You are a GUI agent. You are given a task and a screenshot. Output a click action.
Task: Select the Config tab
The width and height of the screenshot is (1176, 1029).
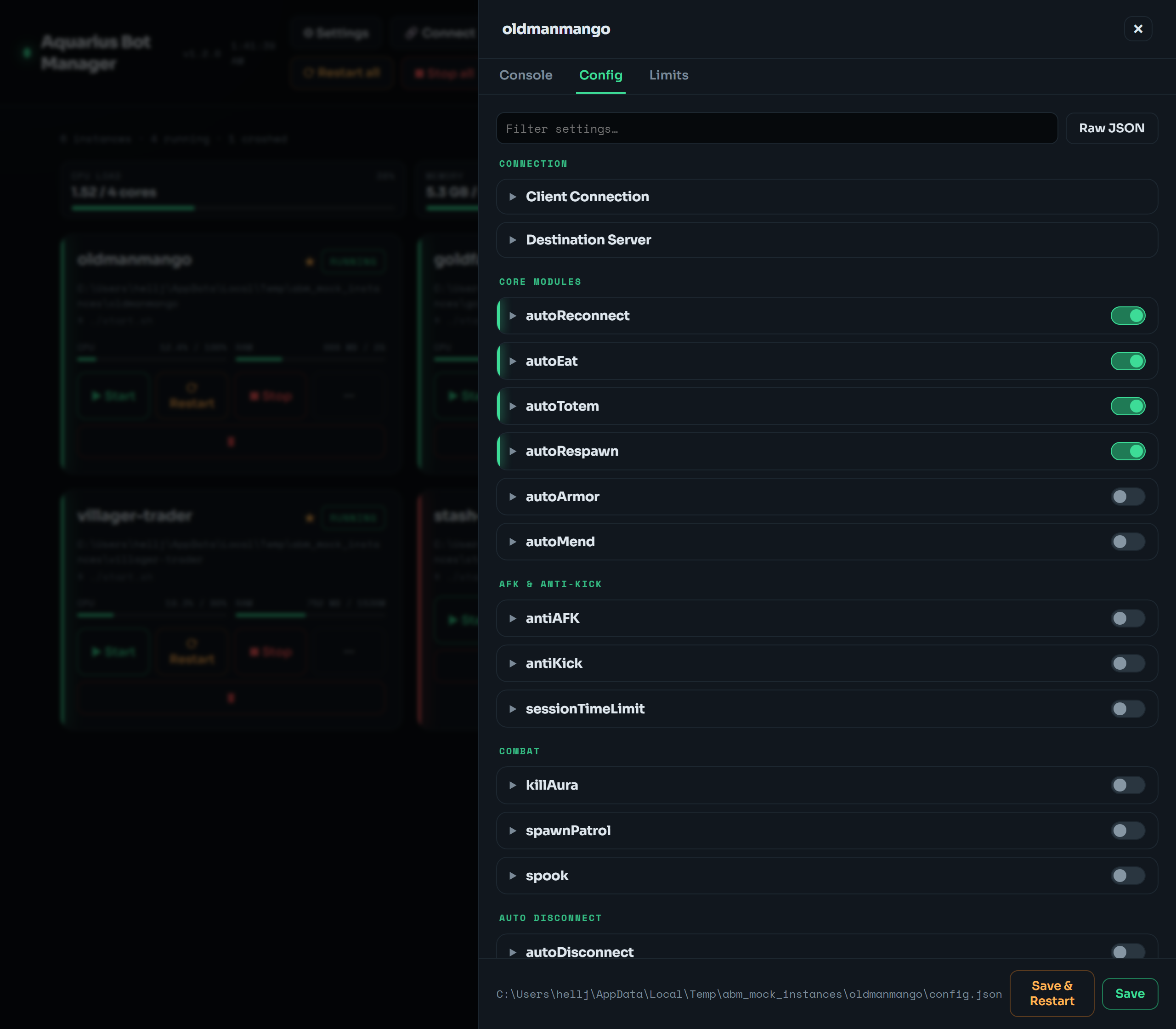pos(601,75)
